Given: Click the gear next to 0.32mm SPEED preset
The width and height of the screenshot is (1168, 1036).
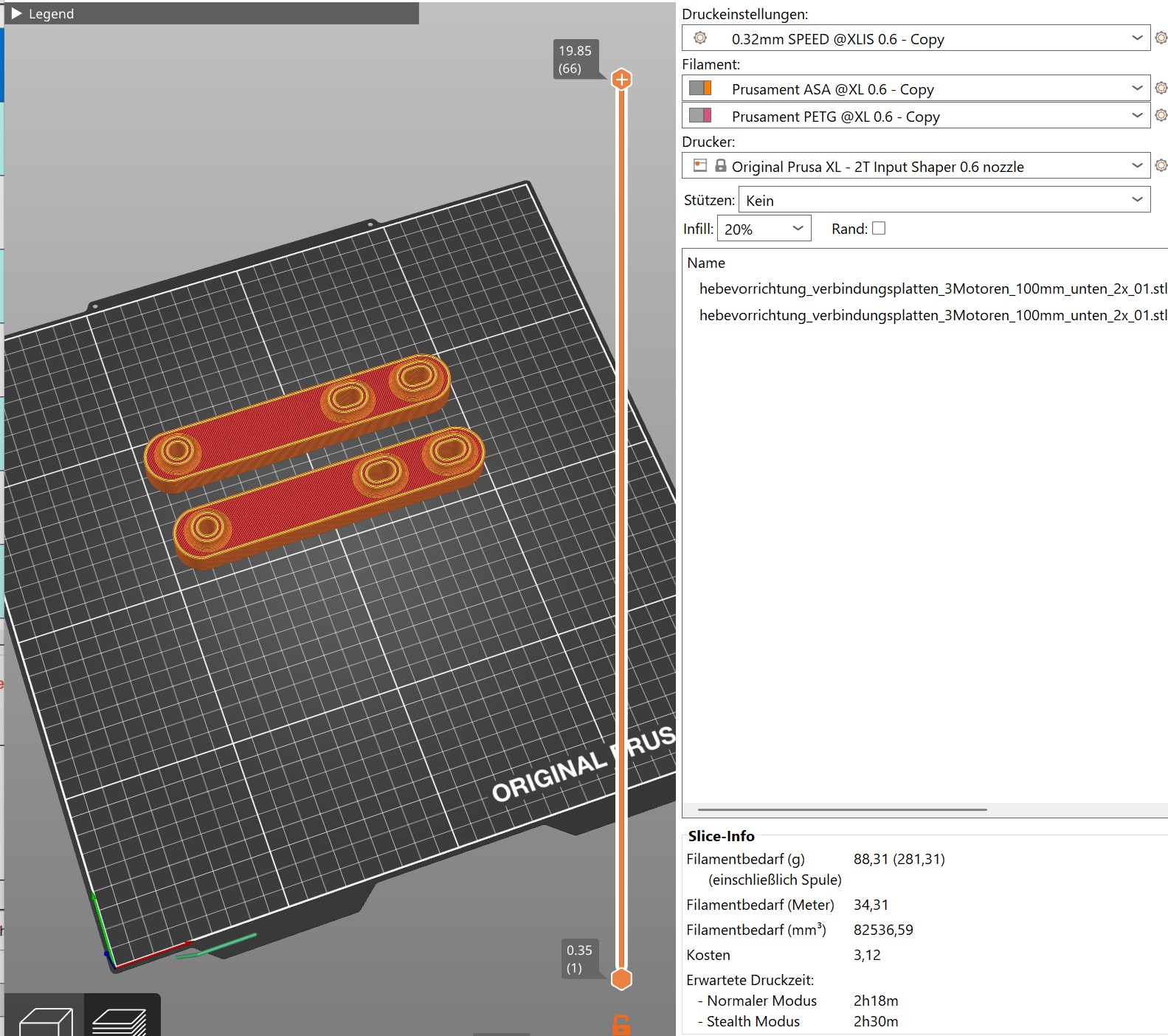Looking at the screenshot, I should [x=1161, y=38].
